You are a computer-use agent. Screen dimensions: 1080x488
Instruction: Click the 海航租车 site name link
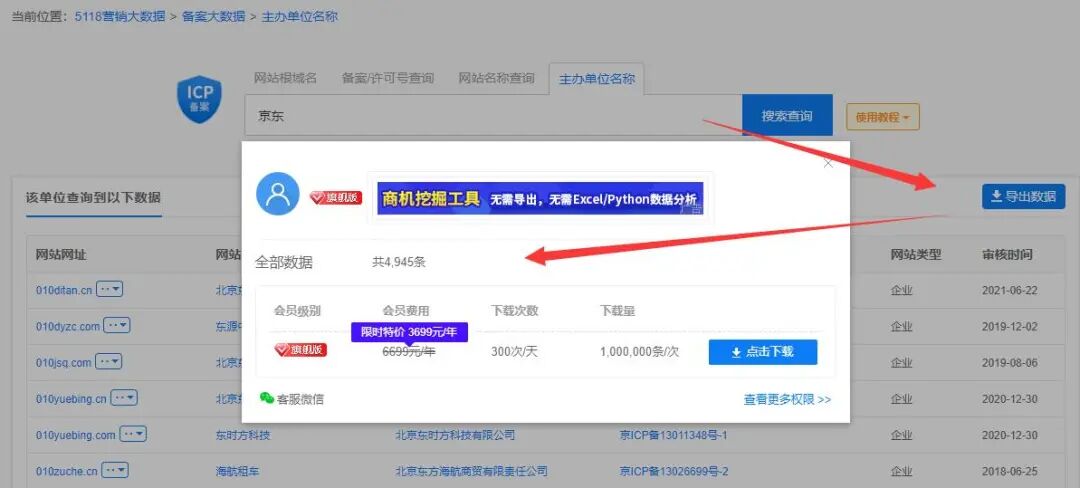pos(238,471)
